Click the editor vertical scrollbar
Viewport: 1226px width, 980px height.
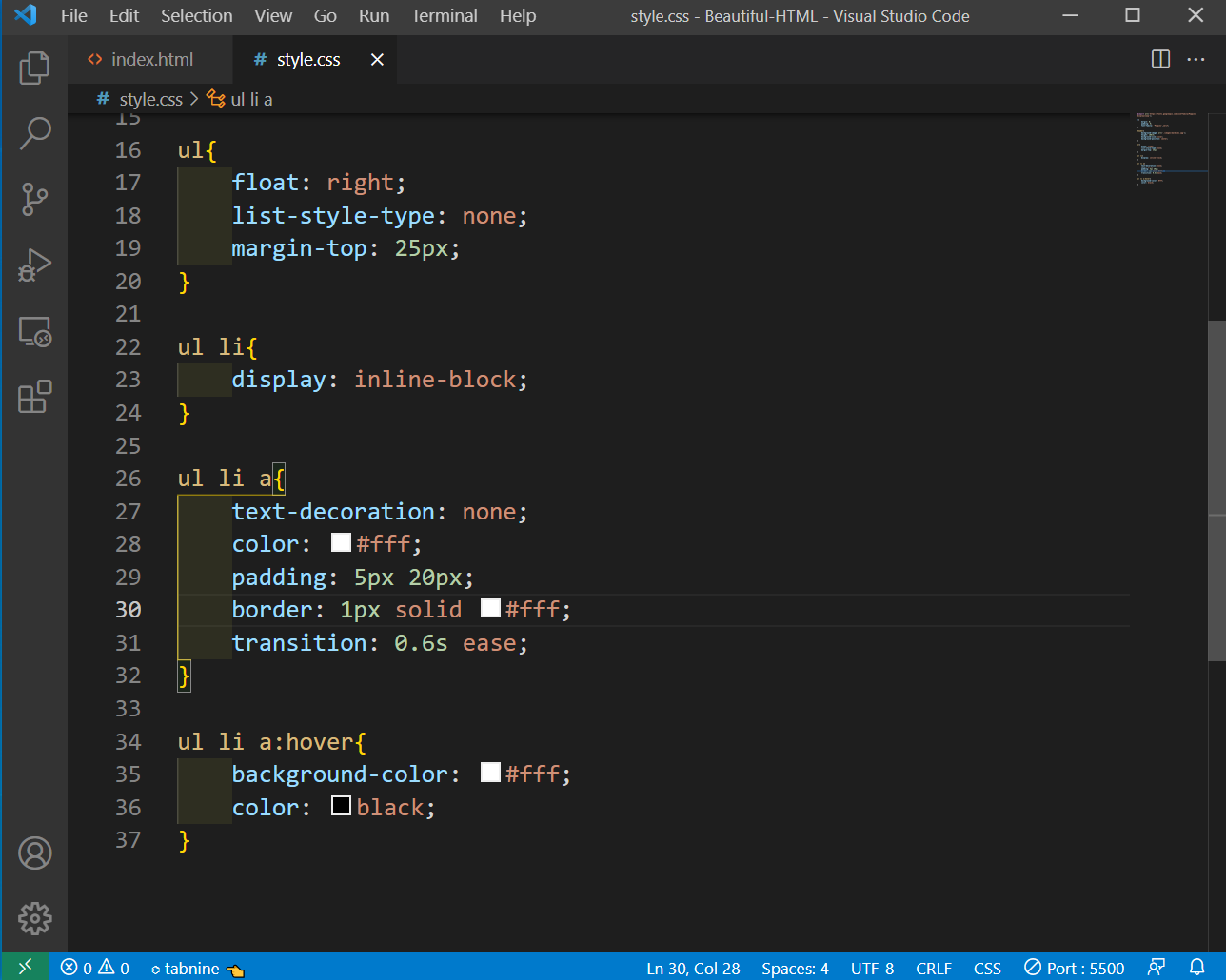point(1216,490)
